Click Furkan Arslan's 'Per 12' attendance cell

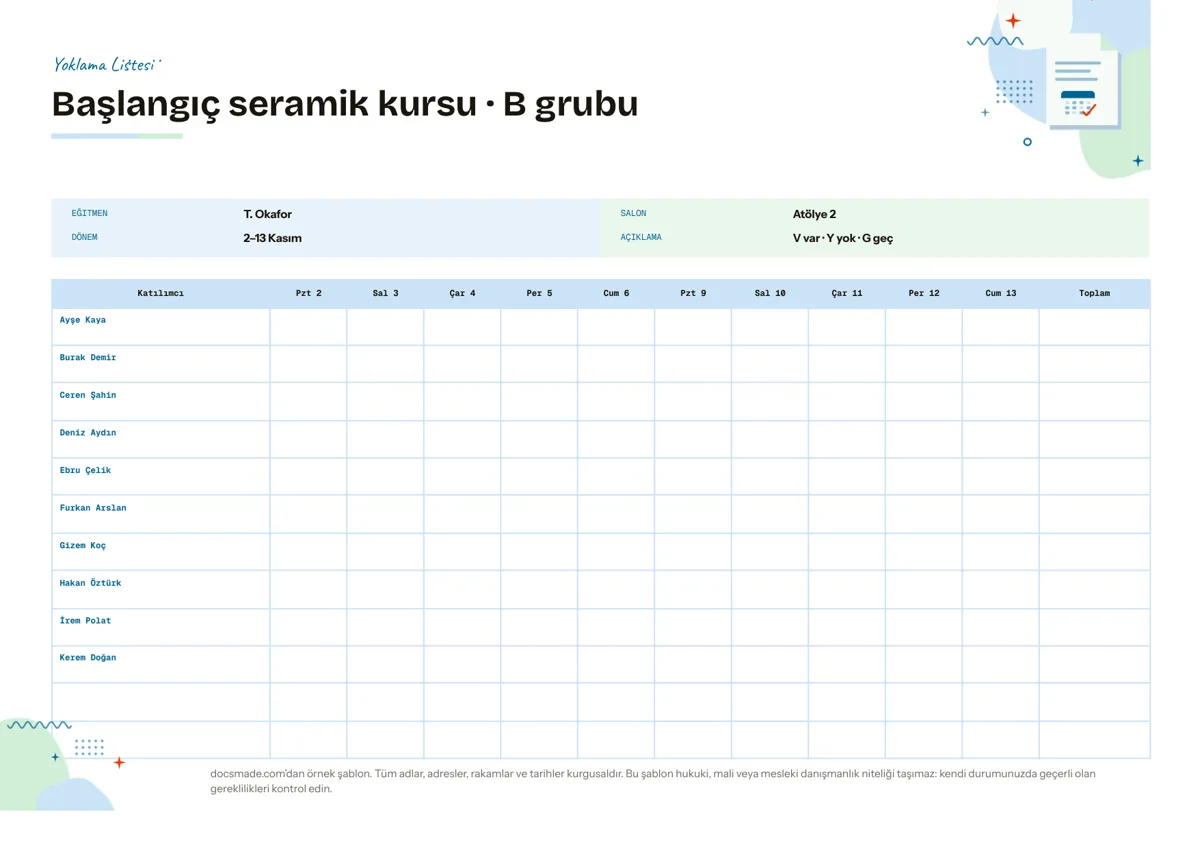pos(924,514)
